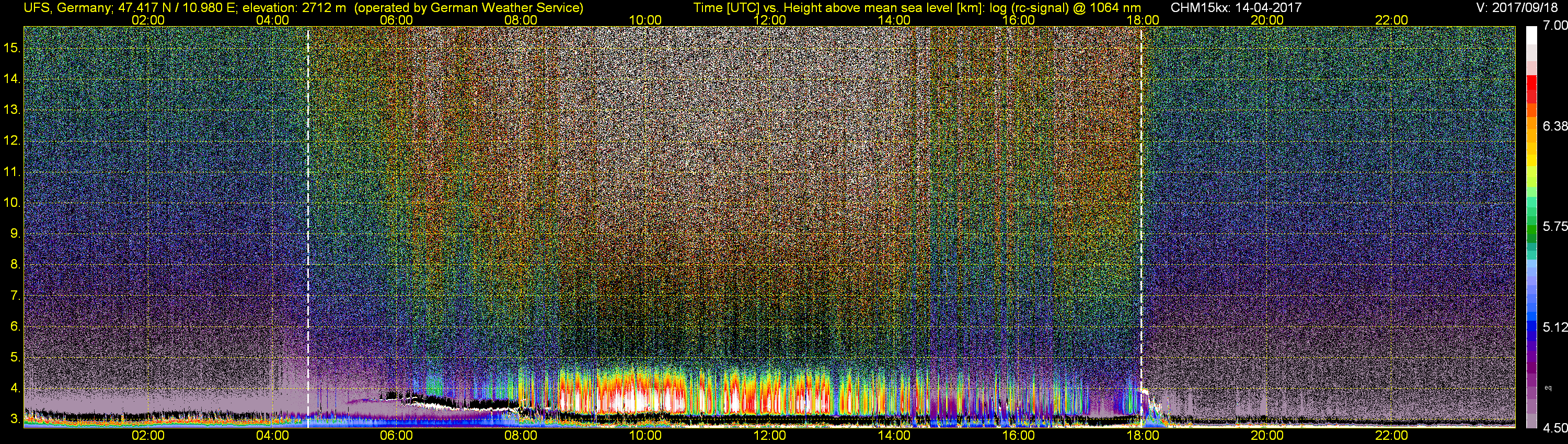Click the 15 km height axis label
The image size is (1568, 444).
12,48
